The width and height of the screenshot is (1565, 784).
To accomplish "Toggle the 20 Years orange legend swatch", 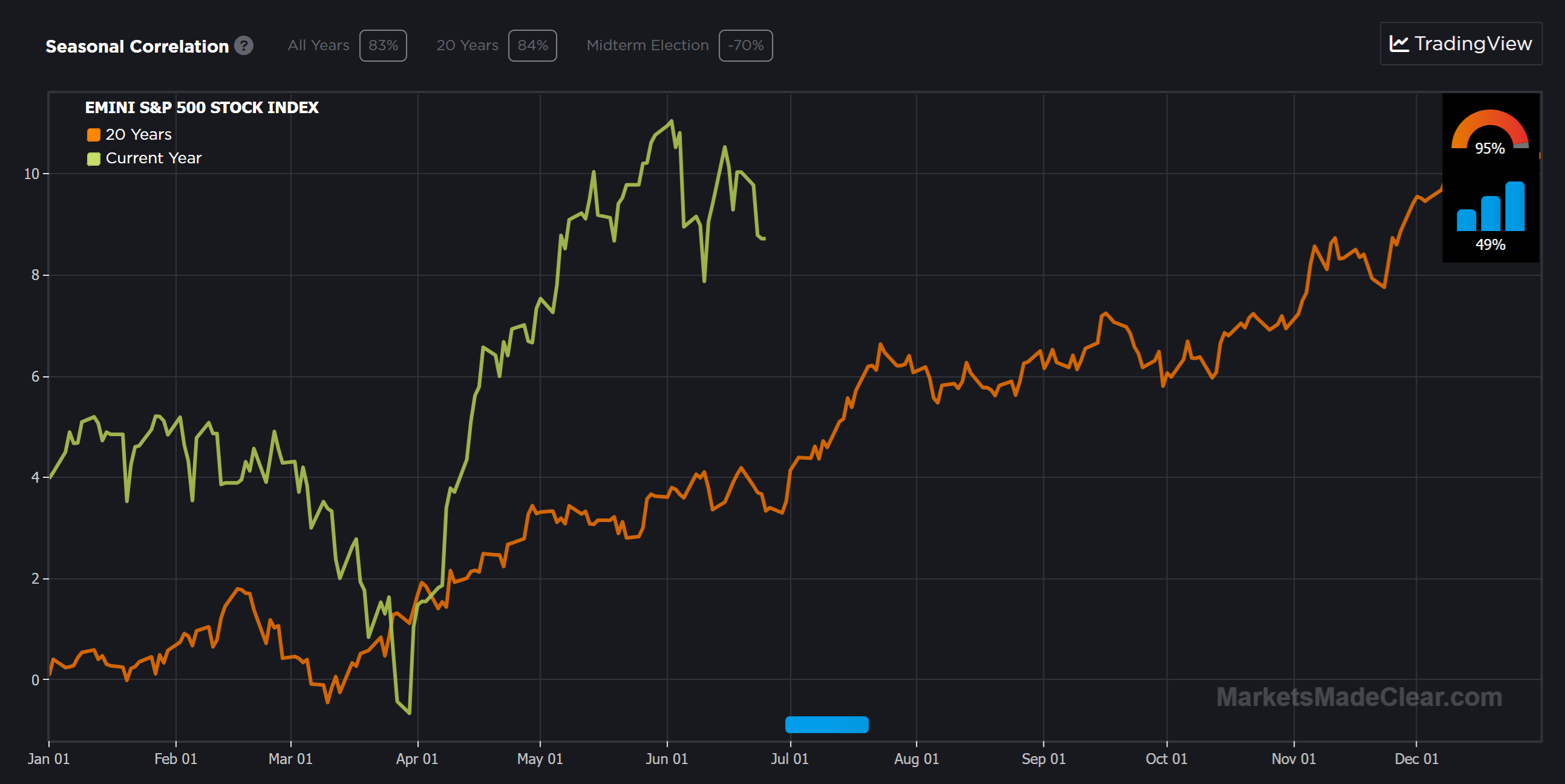I will pos(94,135).
